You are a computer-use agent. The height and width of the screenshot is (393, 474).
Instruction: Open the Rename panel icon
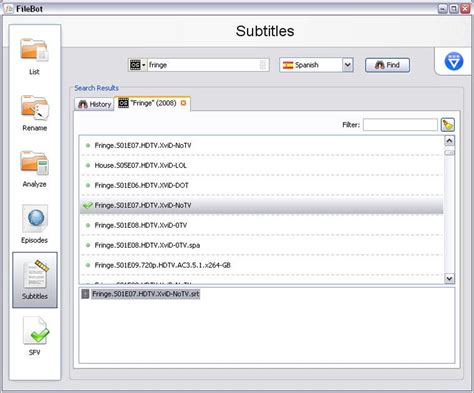point(35,112)
